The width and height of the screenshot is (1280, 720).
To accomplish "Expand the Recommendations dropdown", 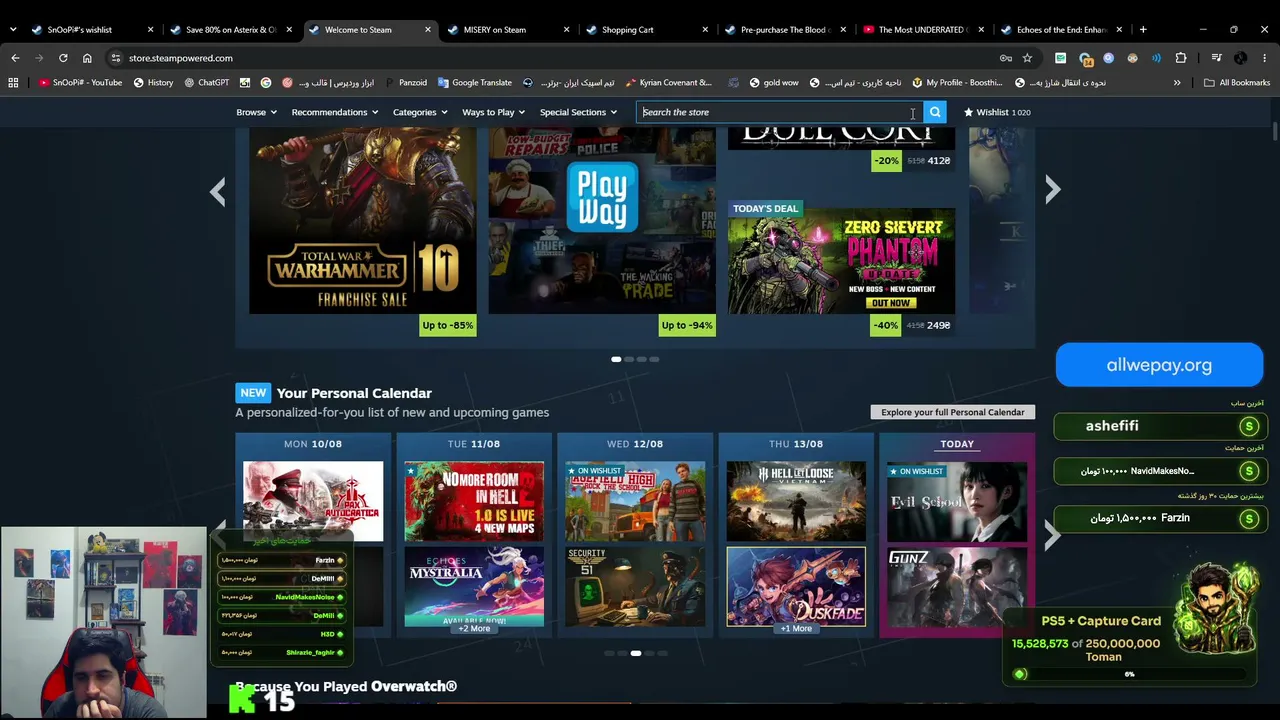I will click(335, 112).
